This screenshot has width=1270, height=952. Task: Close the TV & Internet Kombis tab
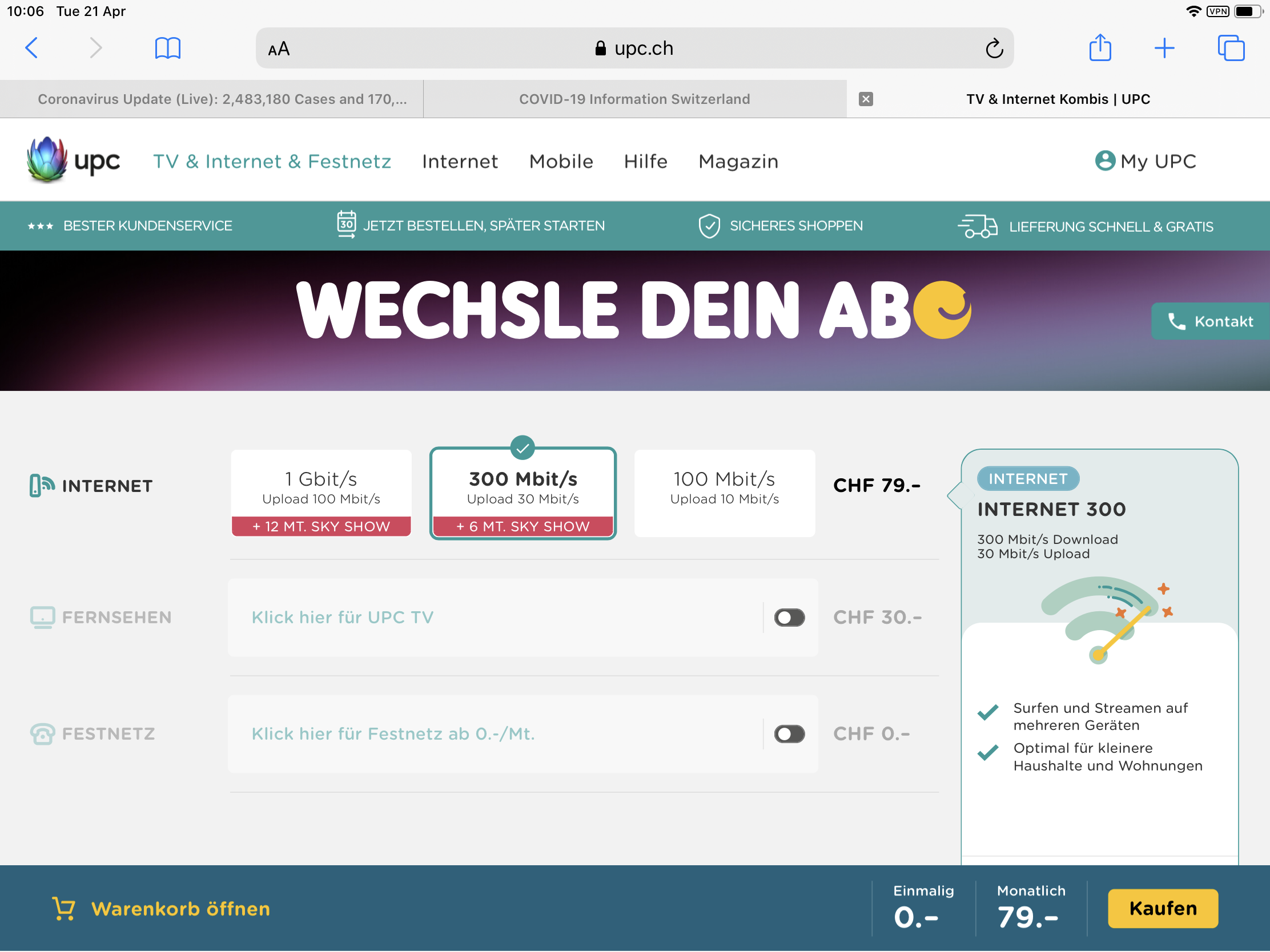(x=866, y=99)
